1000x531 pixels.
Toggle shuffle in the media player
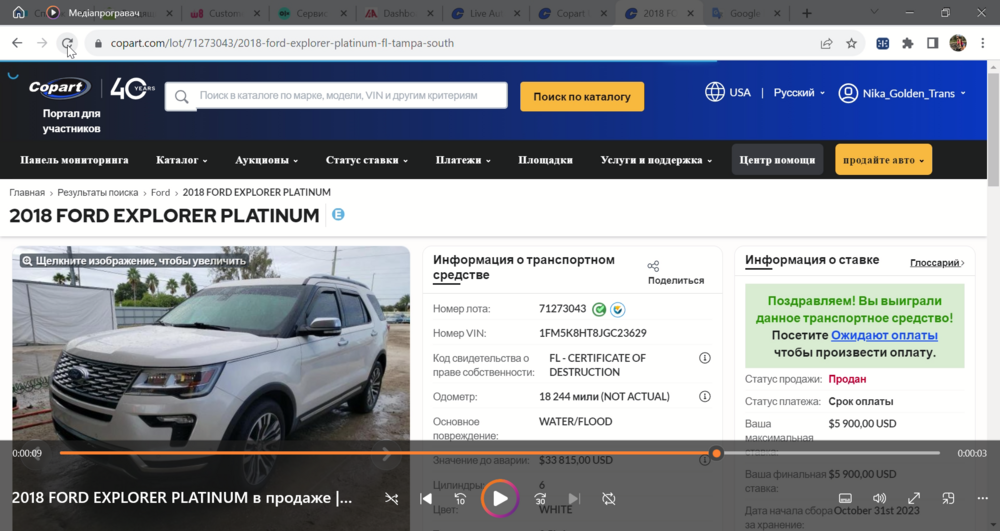pyautogui.click(x=391, y=498)
